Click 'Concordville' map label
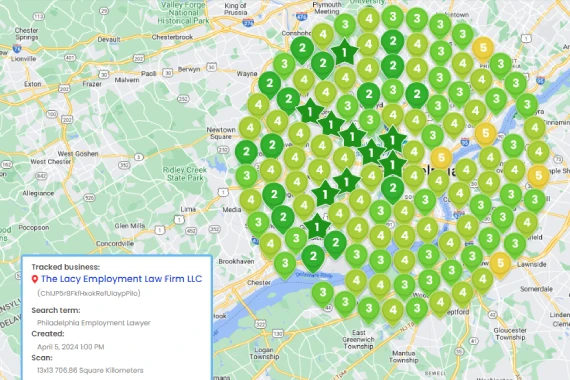The height and width of the screenshot is (380, 570). coord(115,243)
